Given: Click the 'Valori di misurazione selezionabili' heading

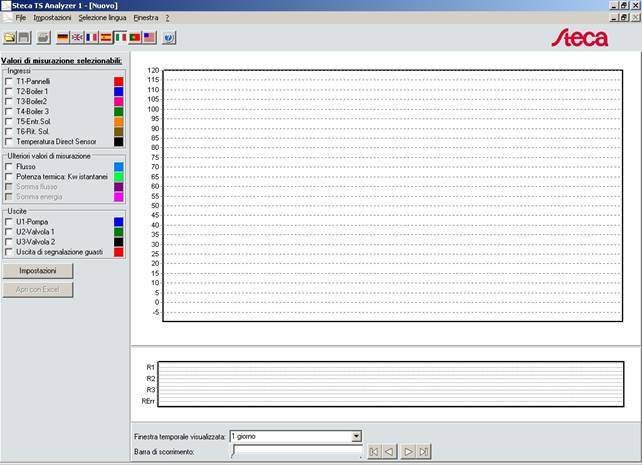Looking at the screenshot, I should (61, 61).
